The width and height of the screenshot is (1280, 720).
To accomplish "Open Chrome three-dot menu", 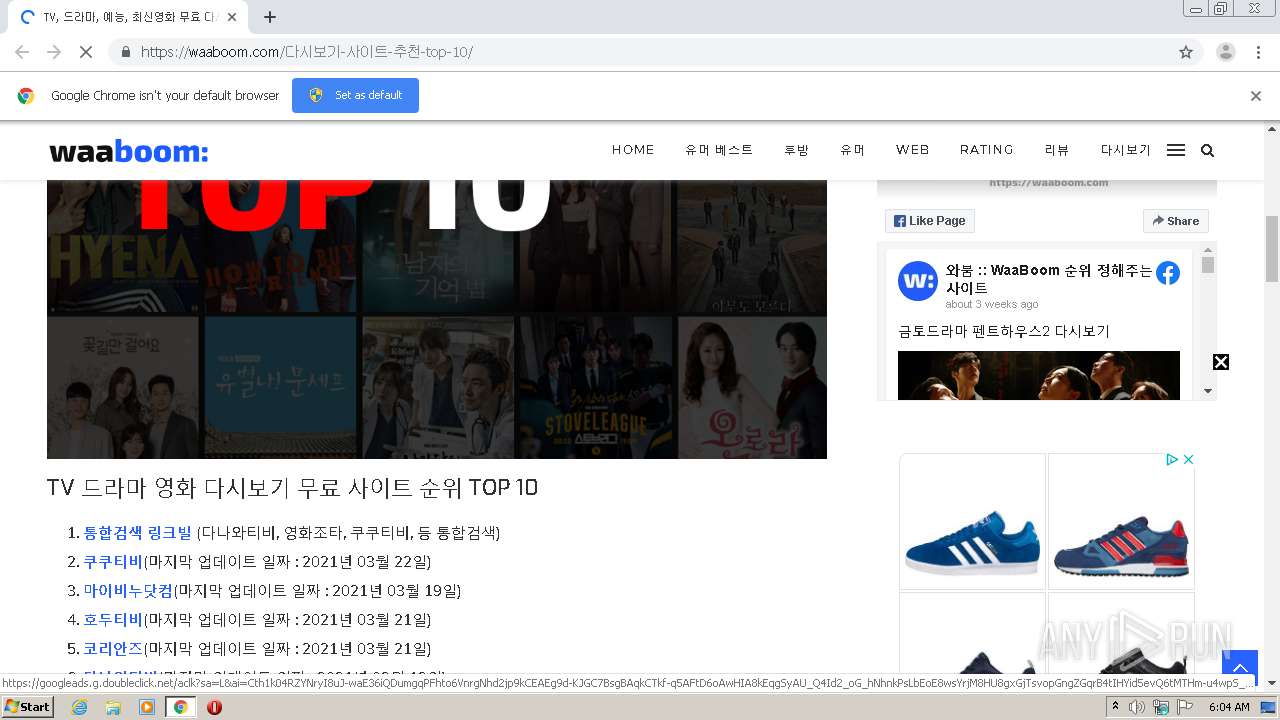I will coord(1258,52).
